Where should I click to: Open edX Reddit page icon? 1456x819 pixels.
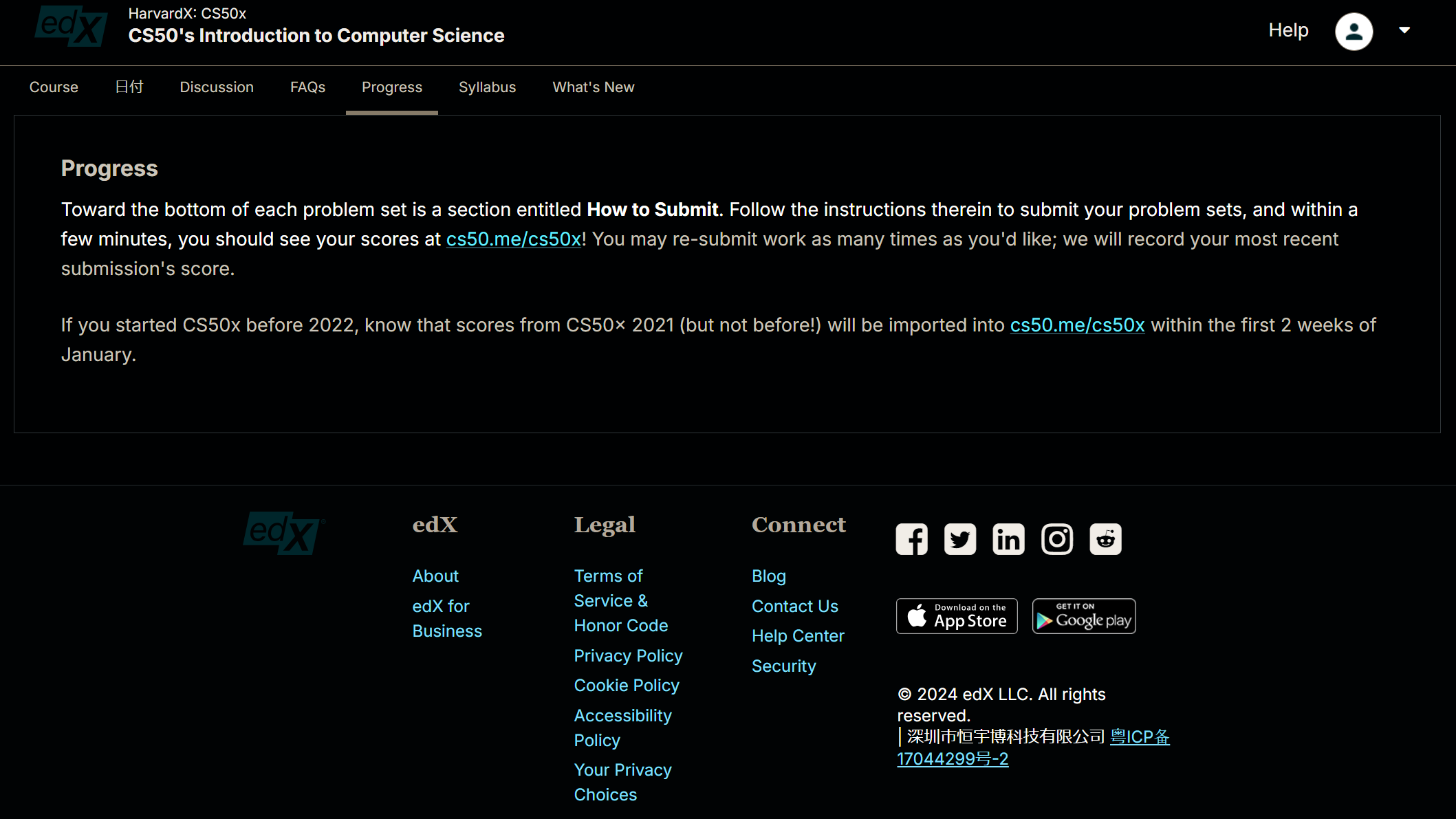point(1105,539)
